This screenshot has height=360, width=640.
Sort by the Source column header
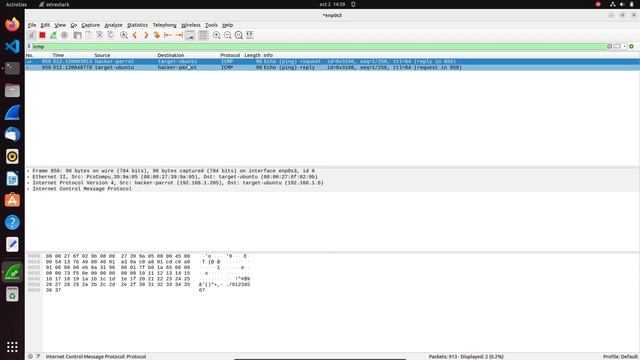click(102, 55)
